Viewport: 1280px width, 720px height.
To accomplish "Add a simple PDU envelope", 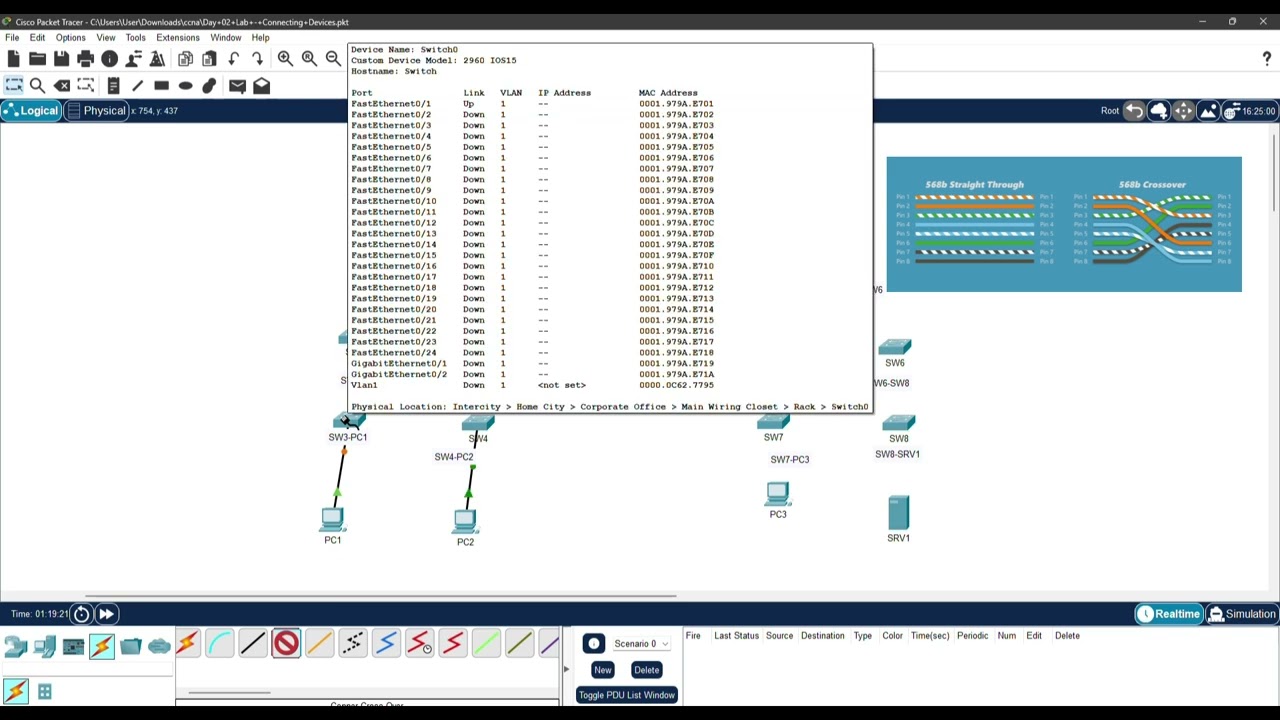I will pyautogui.click(x=237, y=85).
